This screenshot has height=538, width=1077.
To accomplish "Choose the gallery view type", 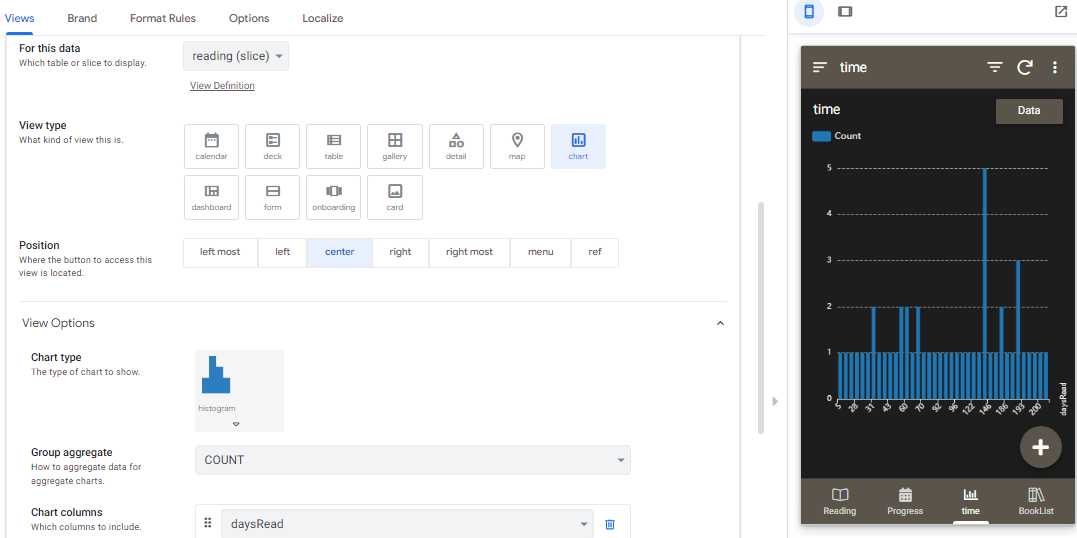I will click(395, 146).
